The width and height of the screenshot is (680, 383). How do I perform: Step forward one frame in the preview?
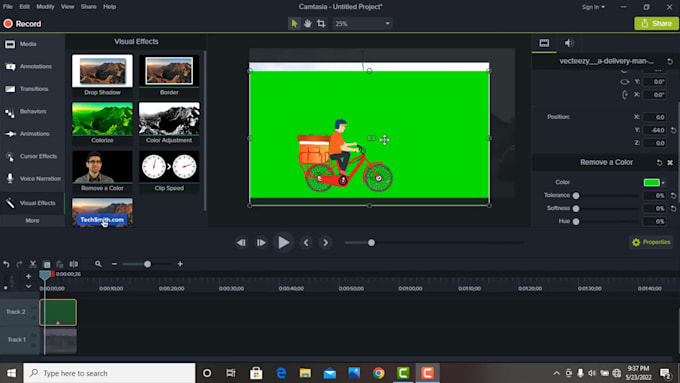261,243
